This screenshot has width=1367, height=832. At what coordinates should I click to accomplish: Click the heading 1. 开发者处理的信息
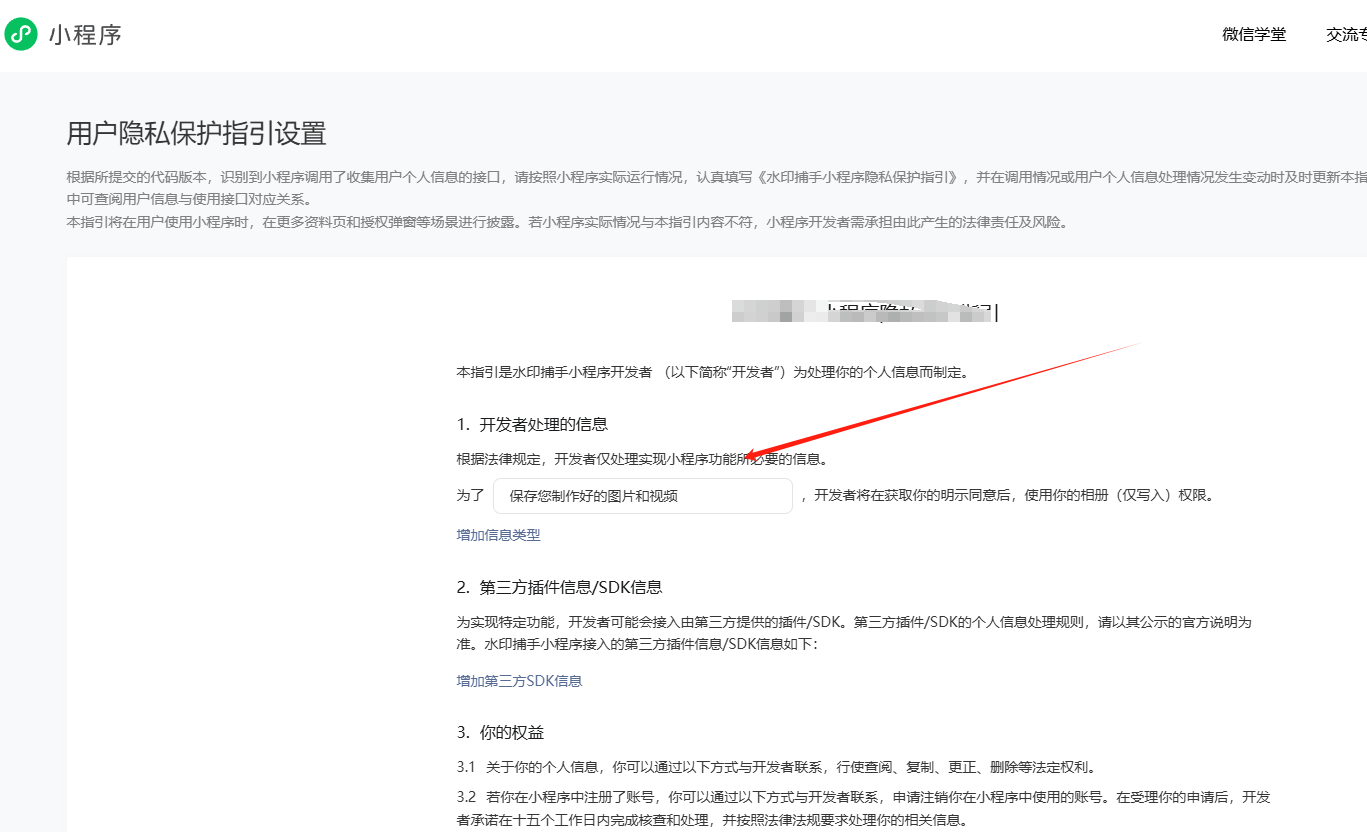[532, 424]
